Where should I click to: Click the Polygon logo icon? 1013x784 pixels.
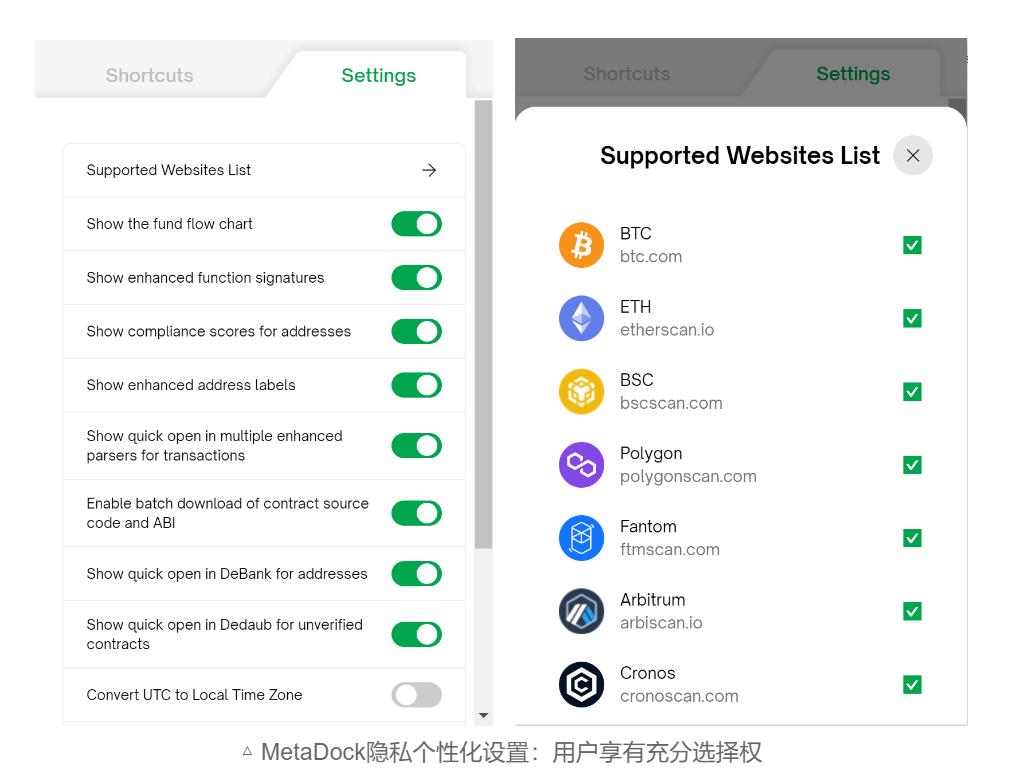[x=581, y=465]
